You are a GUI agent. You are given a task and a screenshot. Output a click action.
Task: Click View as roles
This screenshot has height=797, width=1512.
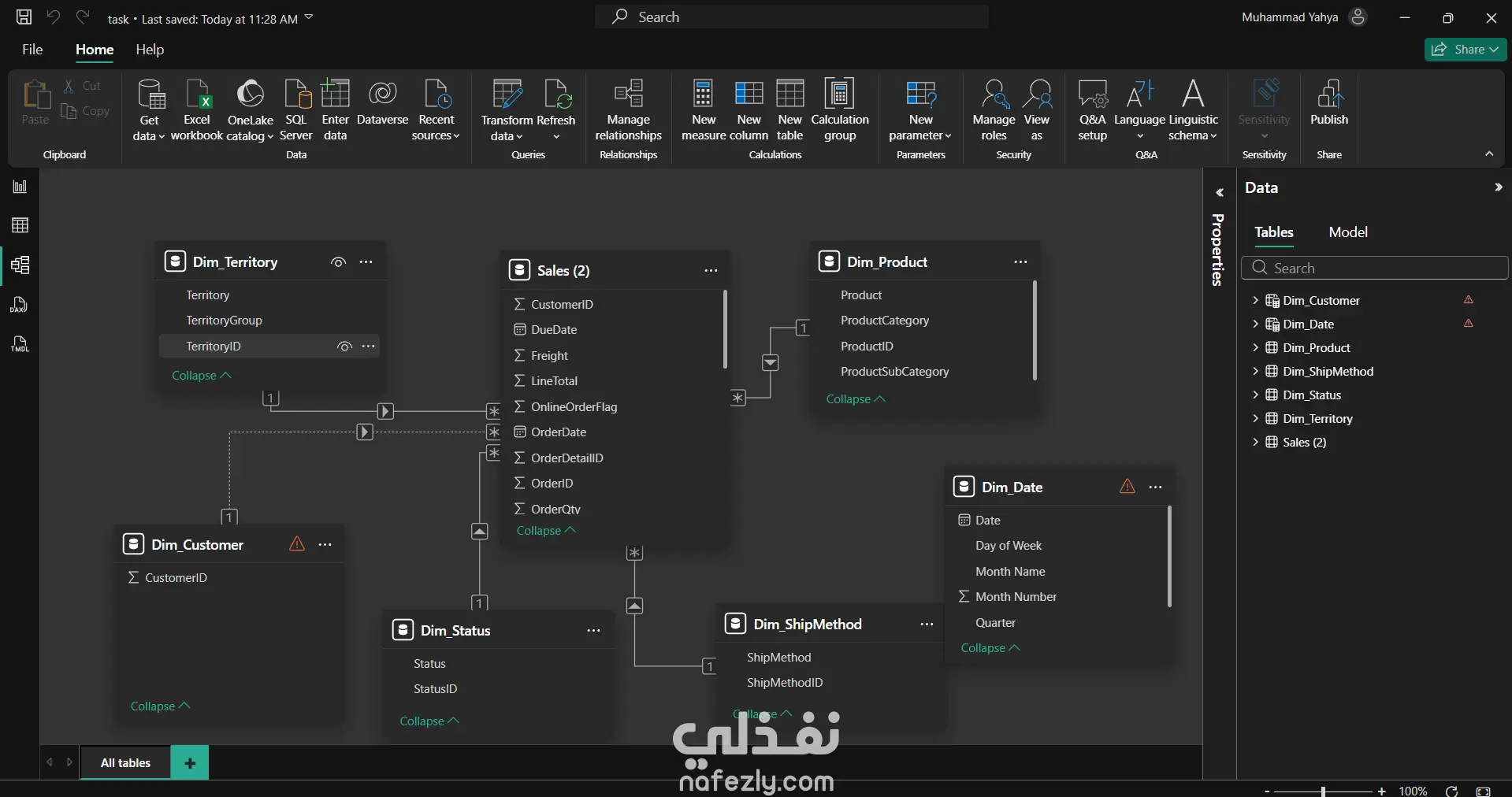[1037, 110]
